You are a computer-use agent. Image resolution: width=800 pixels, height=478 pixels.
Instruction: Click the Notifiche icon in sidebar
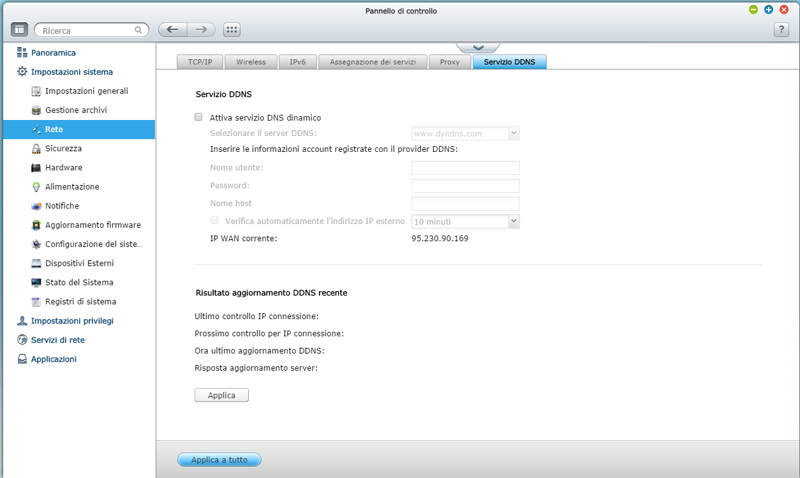point(36,206)
